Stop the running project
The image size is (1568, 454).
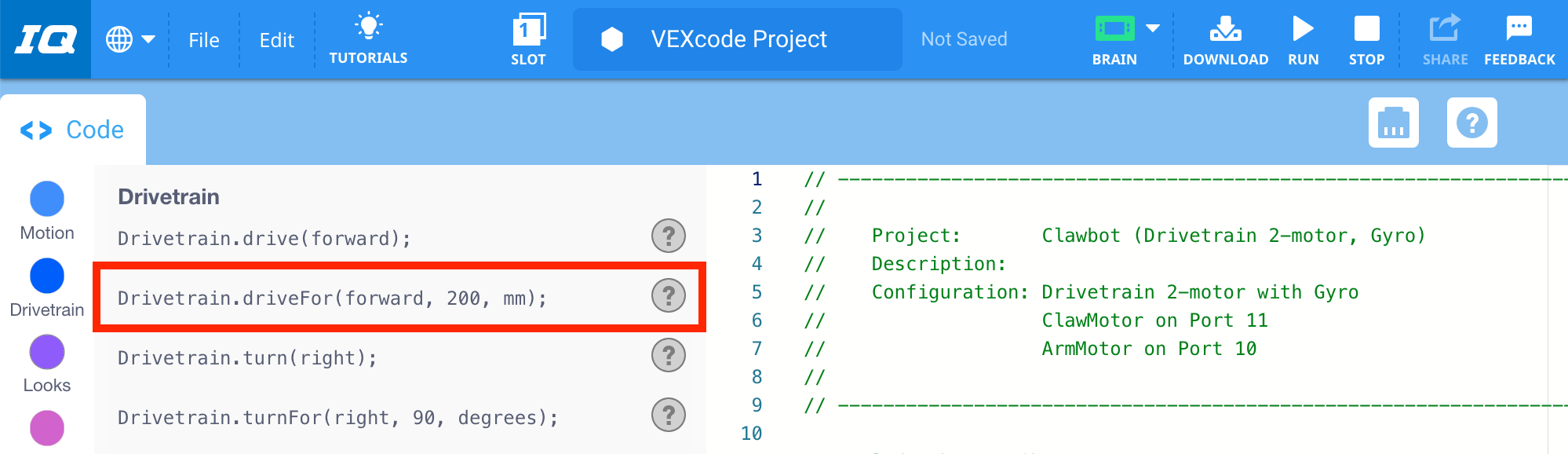tap(1366, 39)
